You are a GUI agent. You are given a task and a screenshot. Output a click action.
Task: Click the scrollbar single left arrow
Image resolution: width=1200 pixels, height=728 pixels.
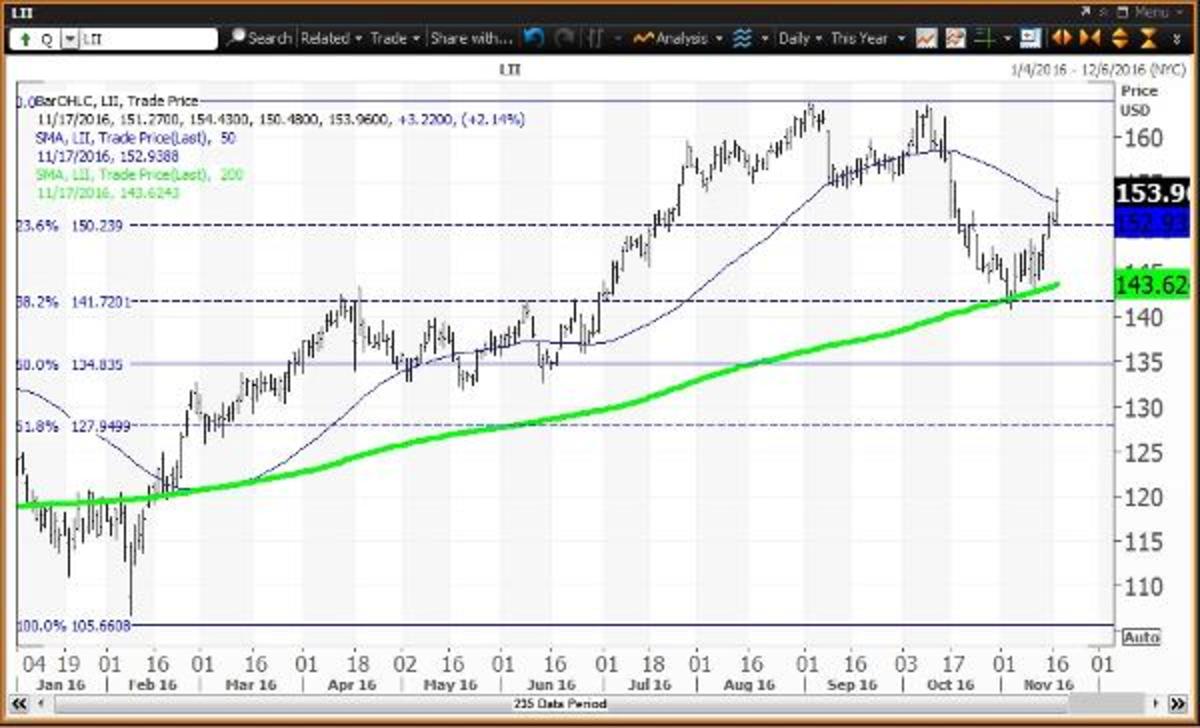(42, 704)
